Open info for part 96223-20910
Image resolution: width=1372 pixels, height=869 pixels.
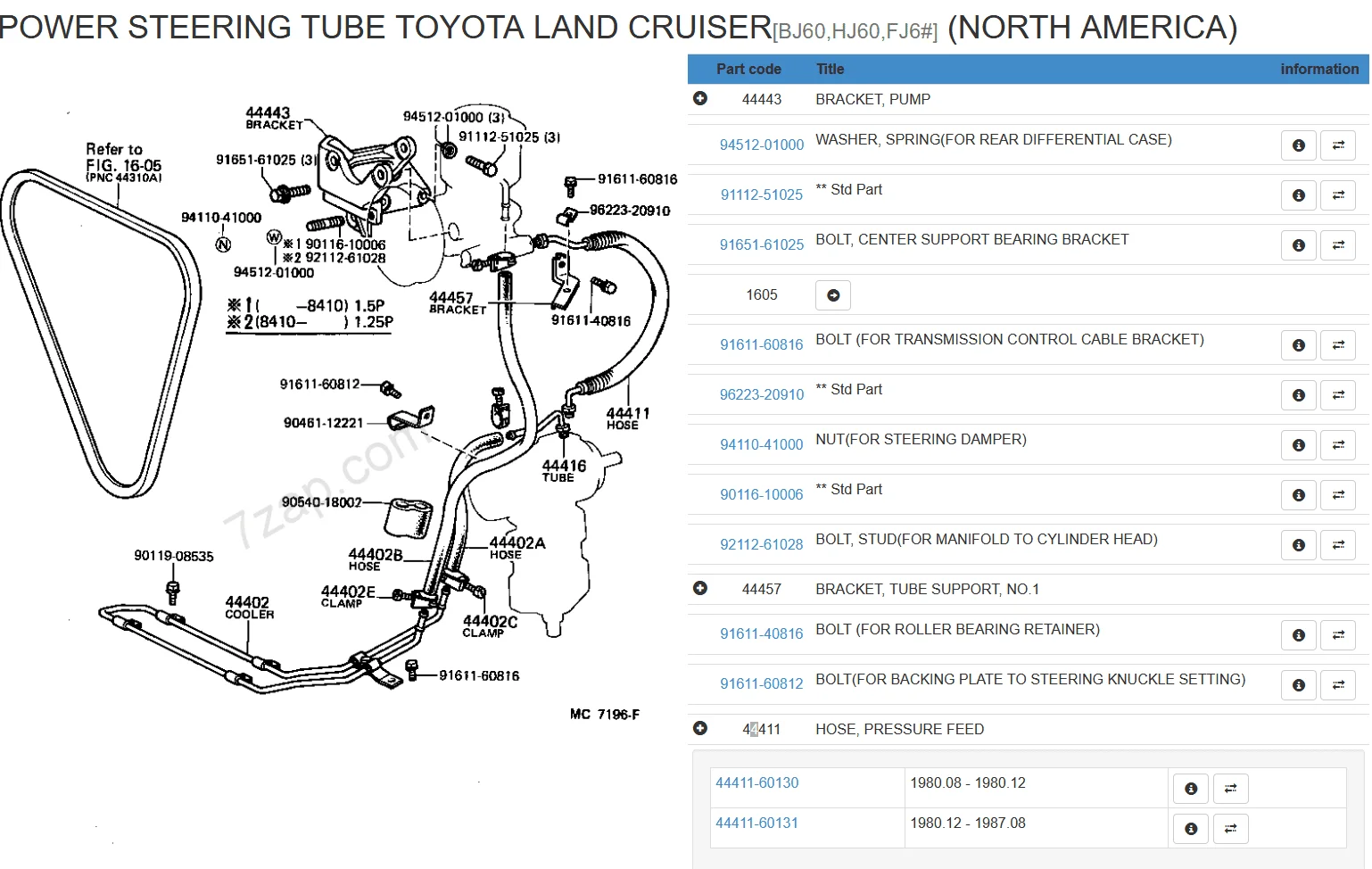click(1299, 395)
